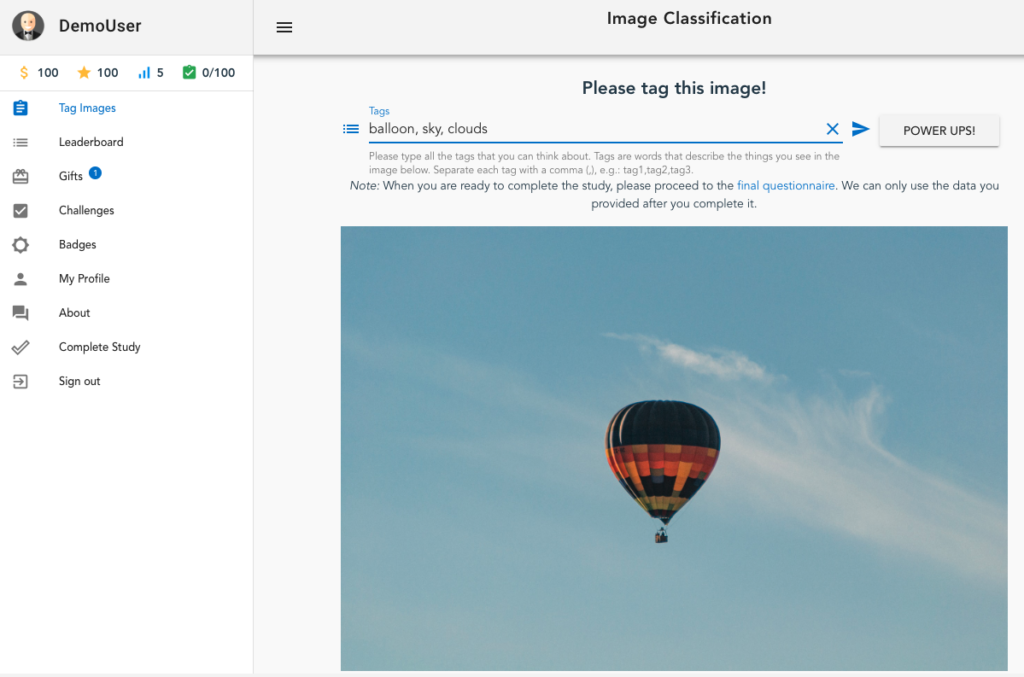Click the DemoUser avatar picture
Screen dimensions: 1024x677
tap(28, 26)
